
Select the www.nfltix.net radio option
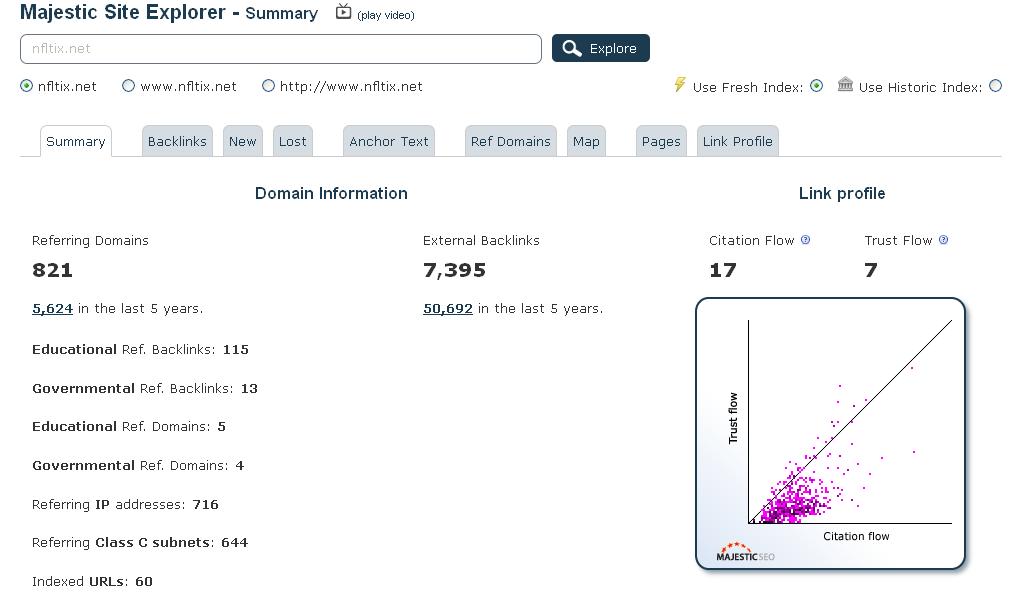point(128,86)
